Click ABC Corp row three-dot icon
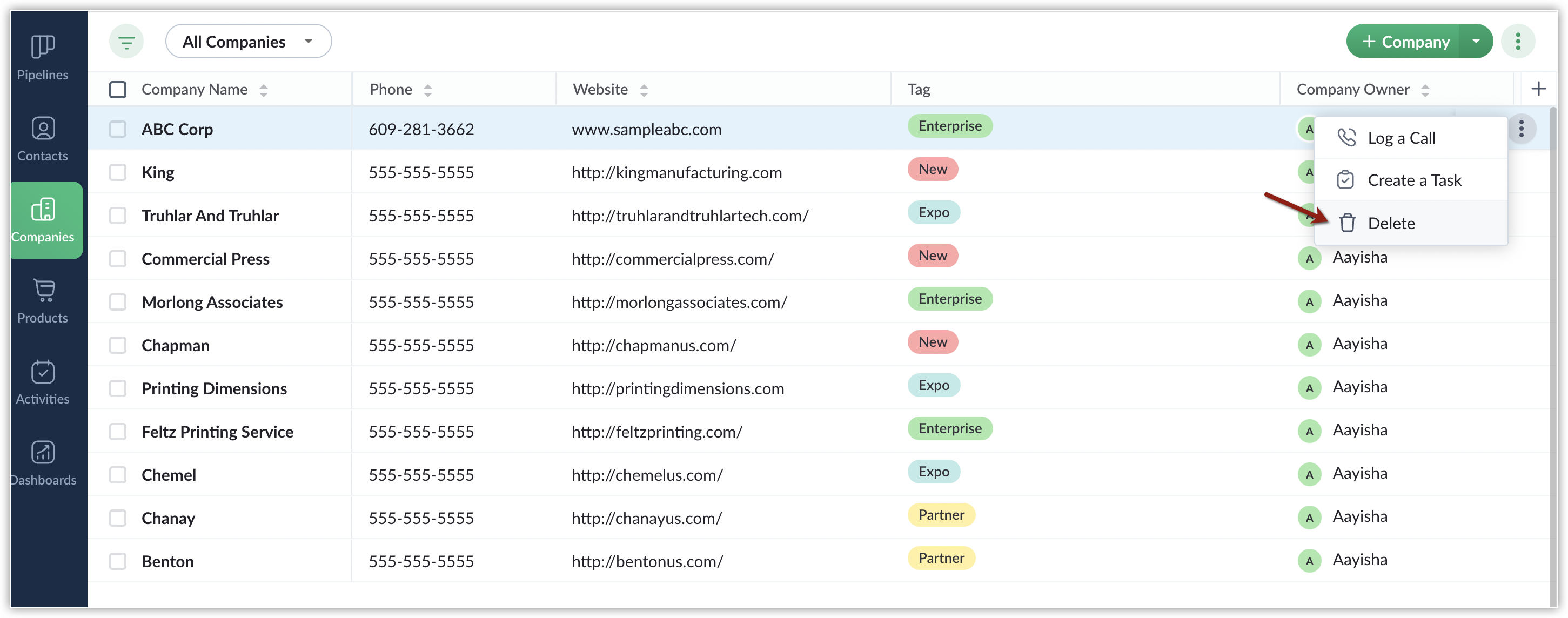Viewport: 1568px width, 618px height. point(1520,129)
